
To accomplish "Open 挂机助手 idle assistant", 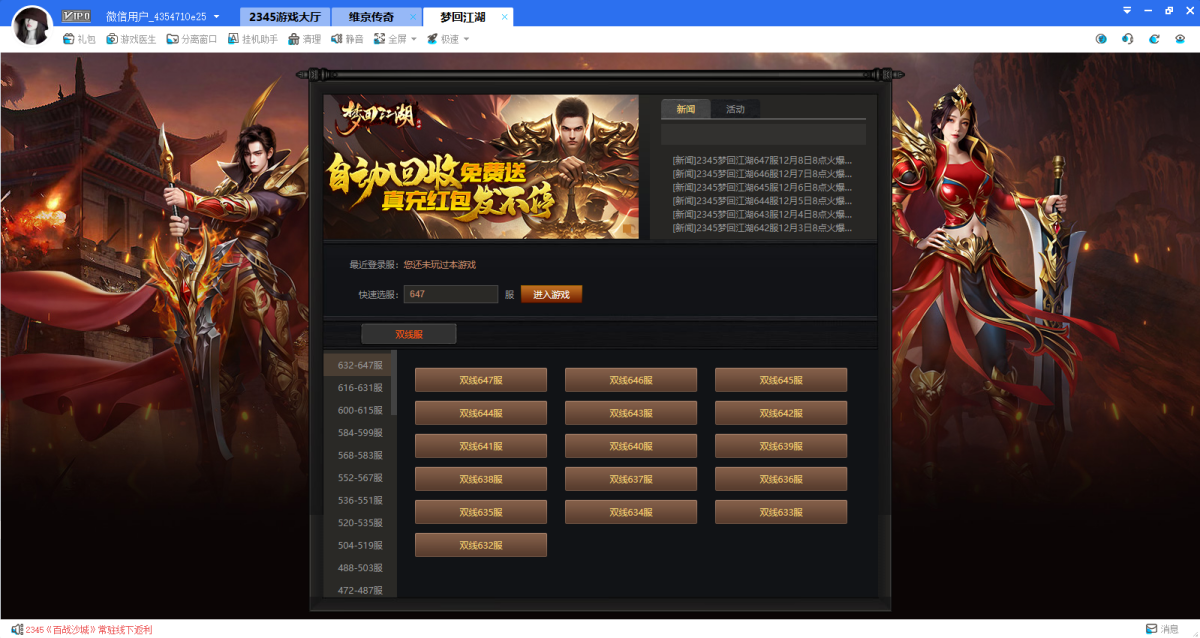I will point(252,39).
